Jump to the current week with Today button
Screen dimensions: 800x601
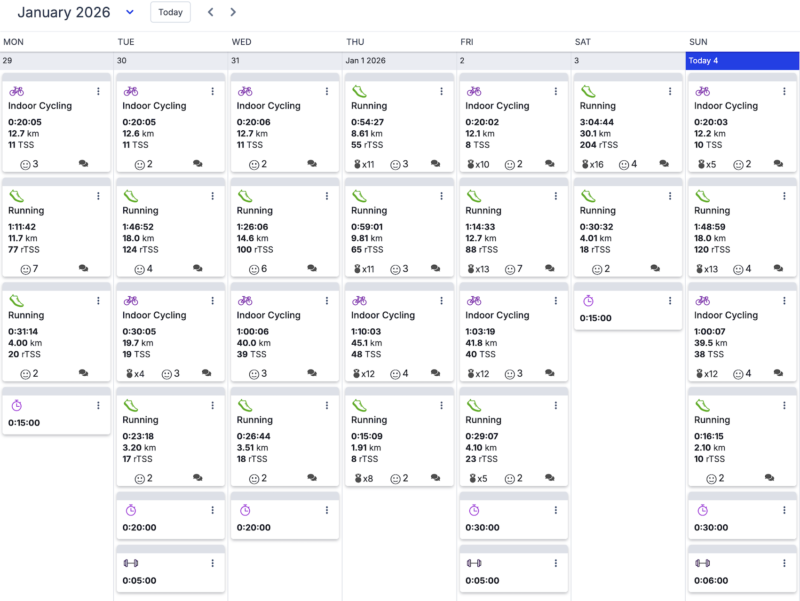pyautogui.click(x=170, y=12)
